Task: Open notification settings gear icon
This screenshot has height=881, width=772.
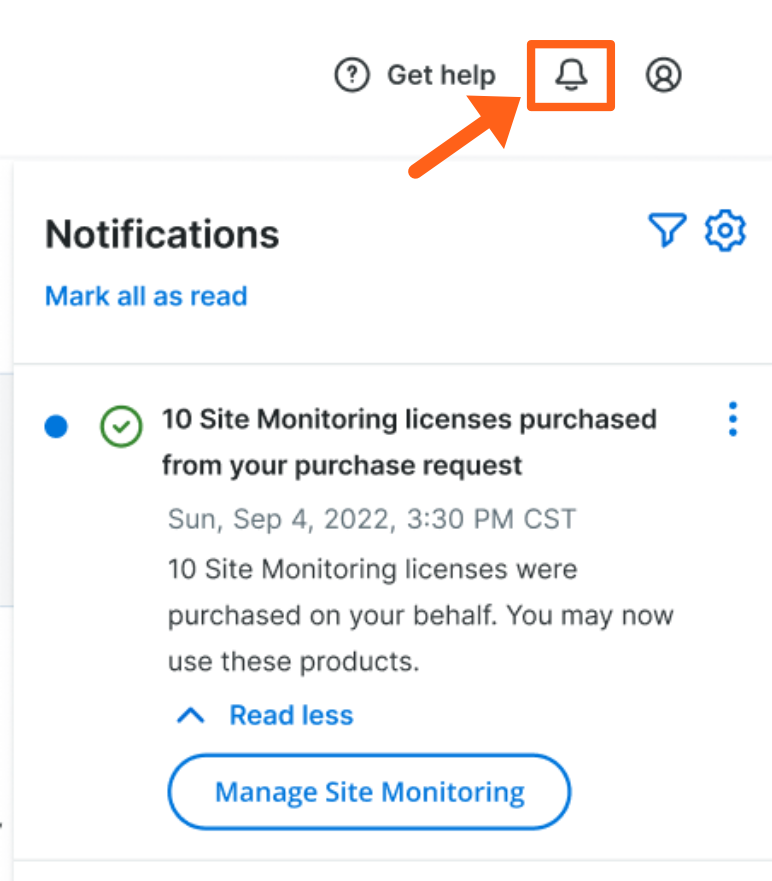Action: pyautogui.click(x=725, y=231)
